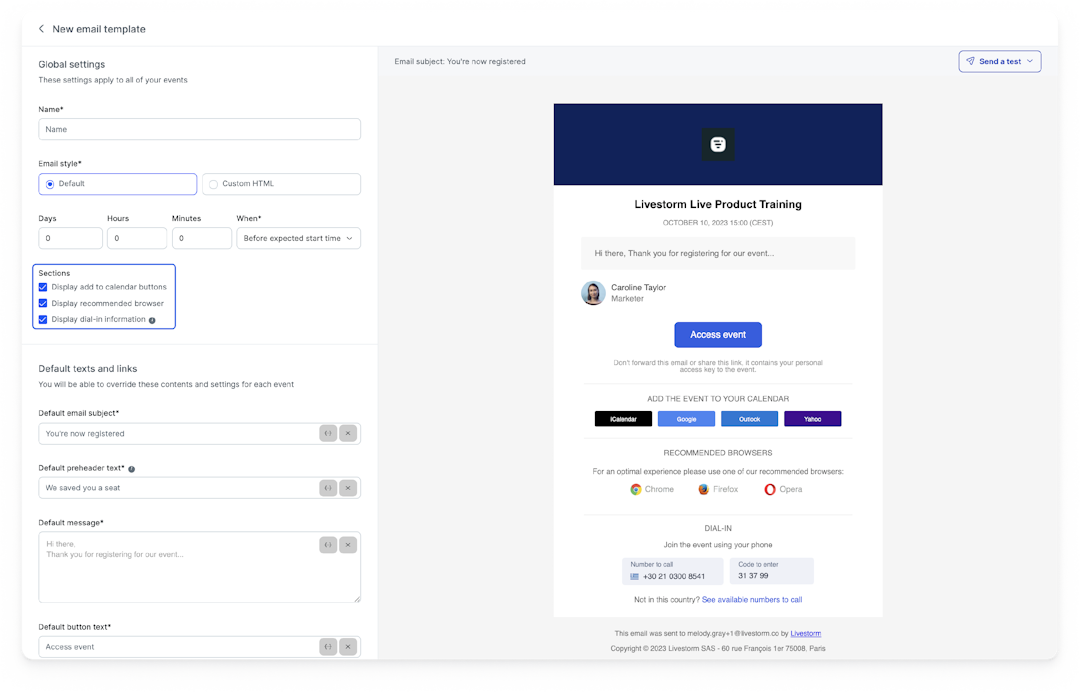Image resolution: width=1080 pixels, height=692 pixels.
Task: Click the paper plane icon in Send a test
Action: point(970,61)
